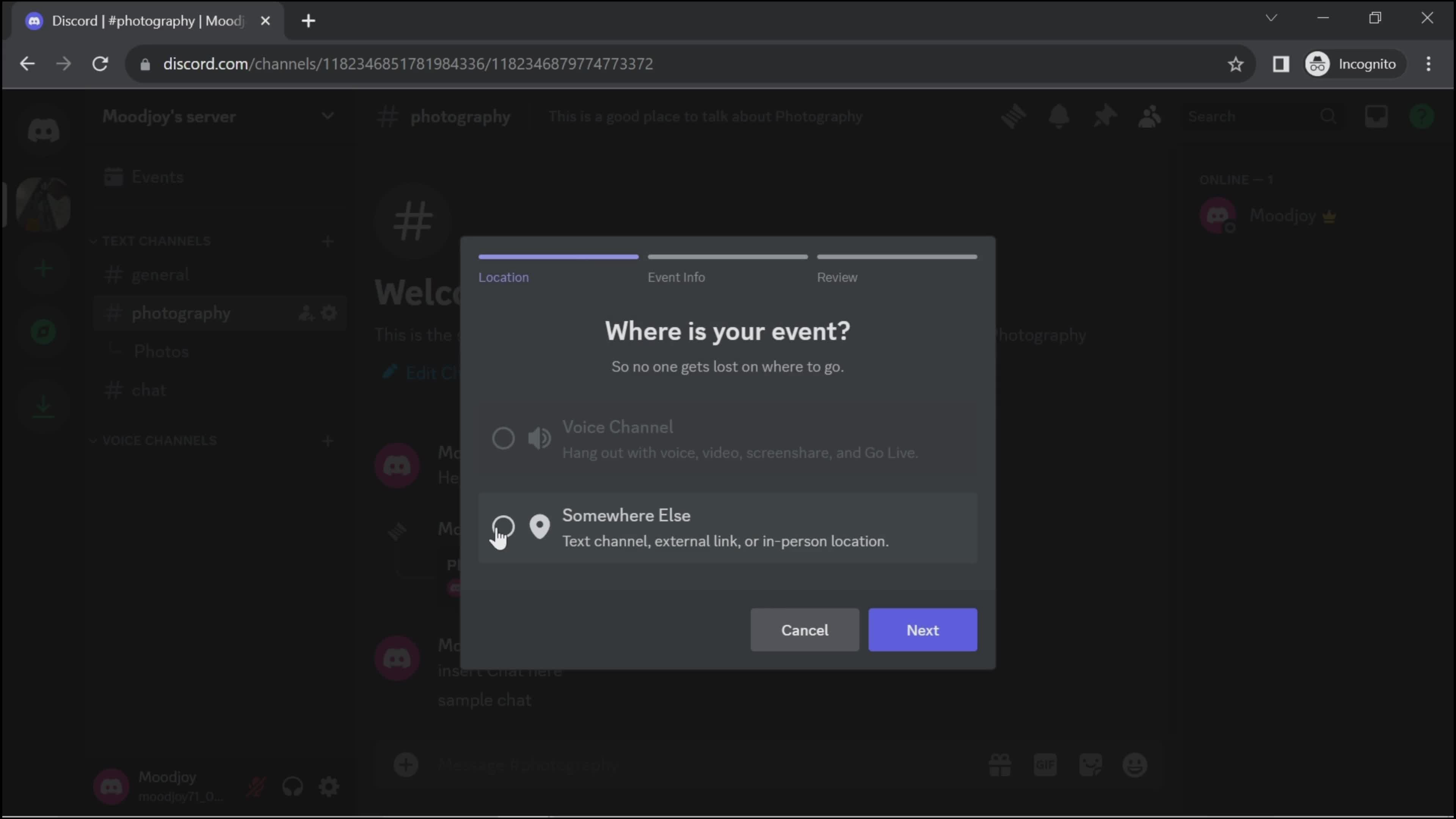Open Chrome three-dot menu
Image resolution: width=1456 pixels, height=819 pixels.
[1428, 64]
